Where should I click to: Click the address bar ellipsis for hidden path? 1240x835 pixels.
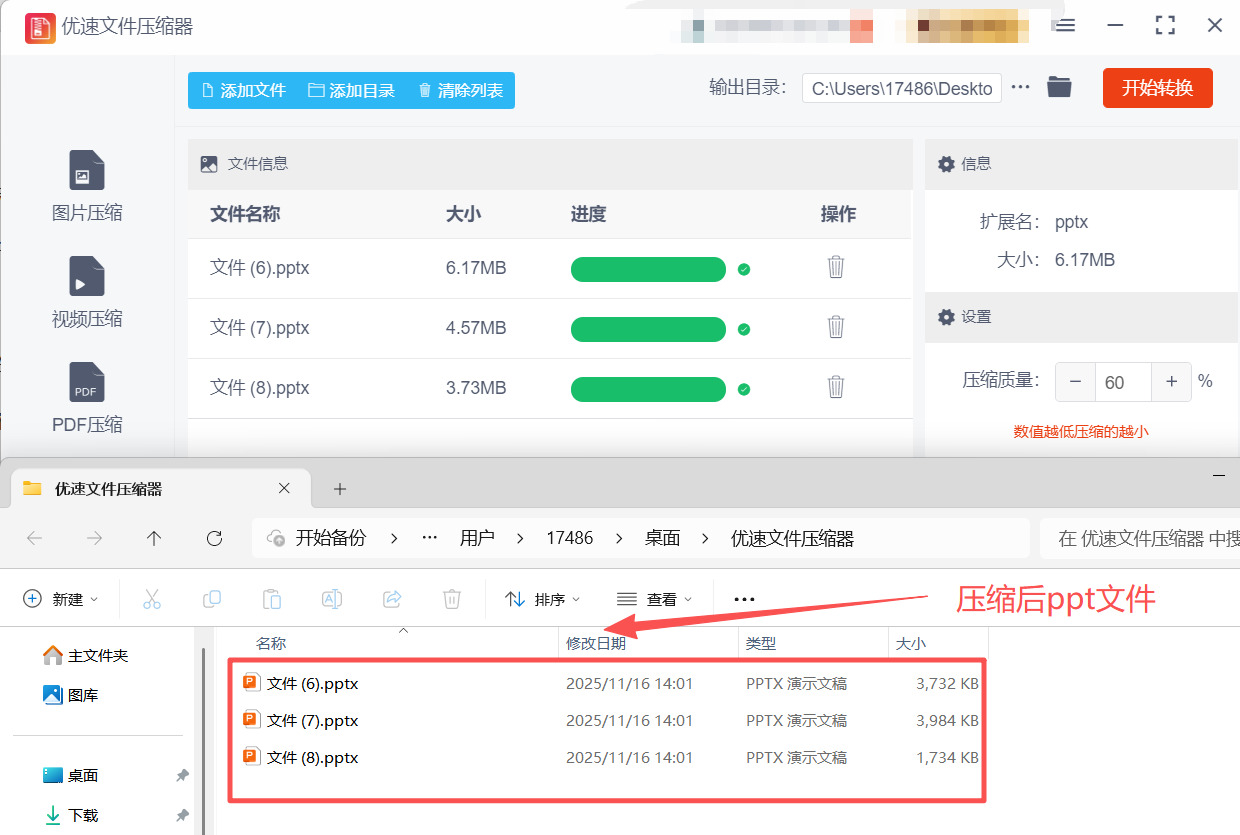430,538
